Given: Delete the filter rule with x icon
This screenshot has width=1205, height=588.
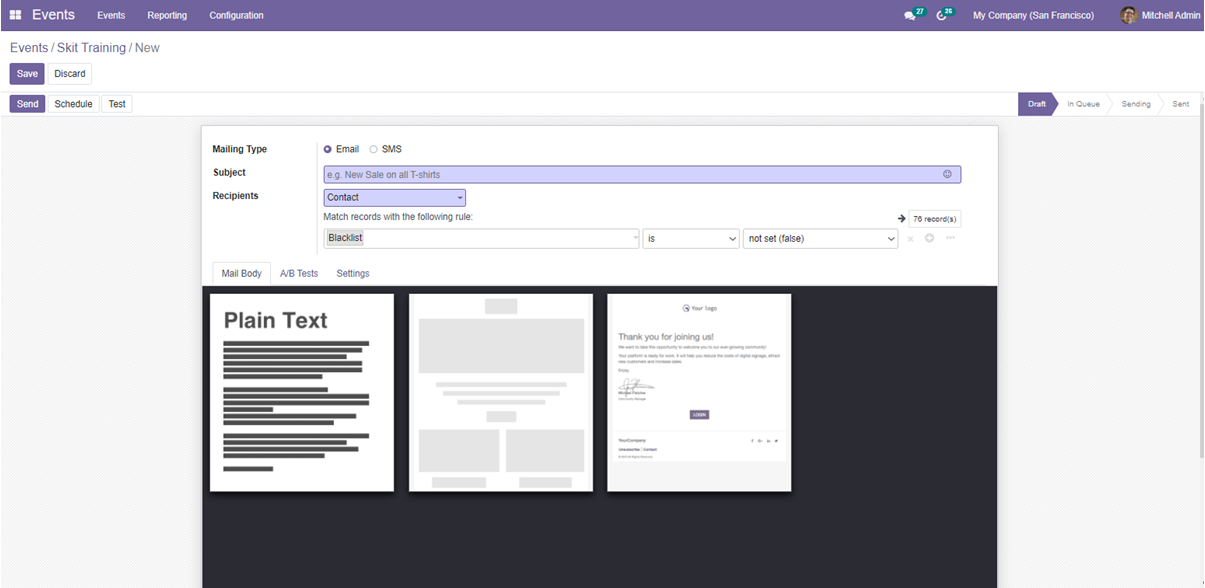Looking at the screenshot, I should coord(910,239).
